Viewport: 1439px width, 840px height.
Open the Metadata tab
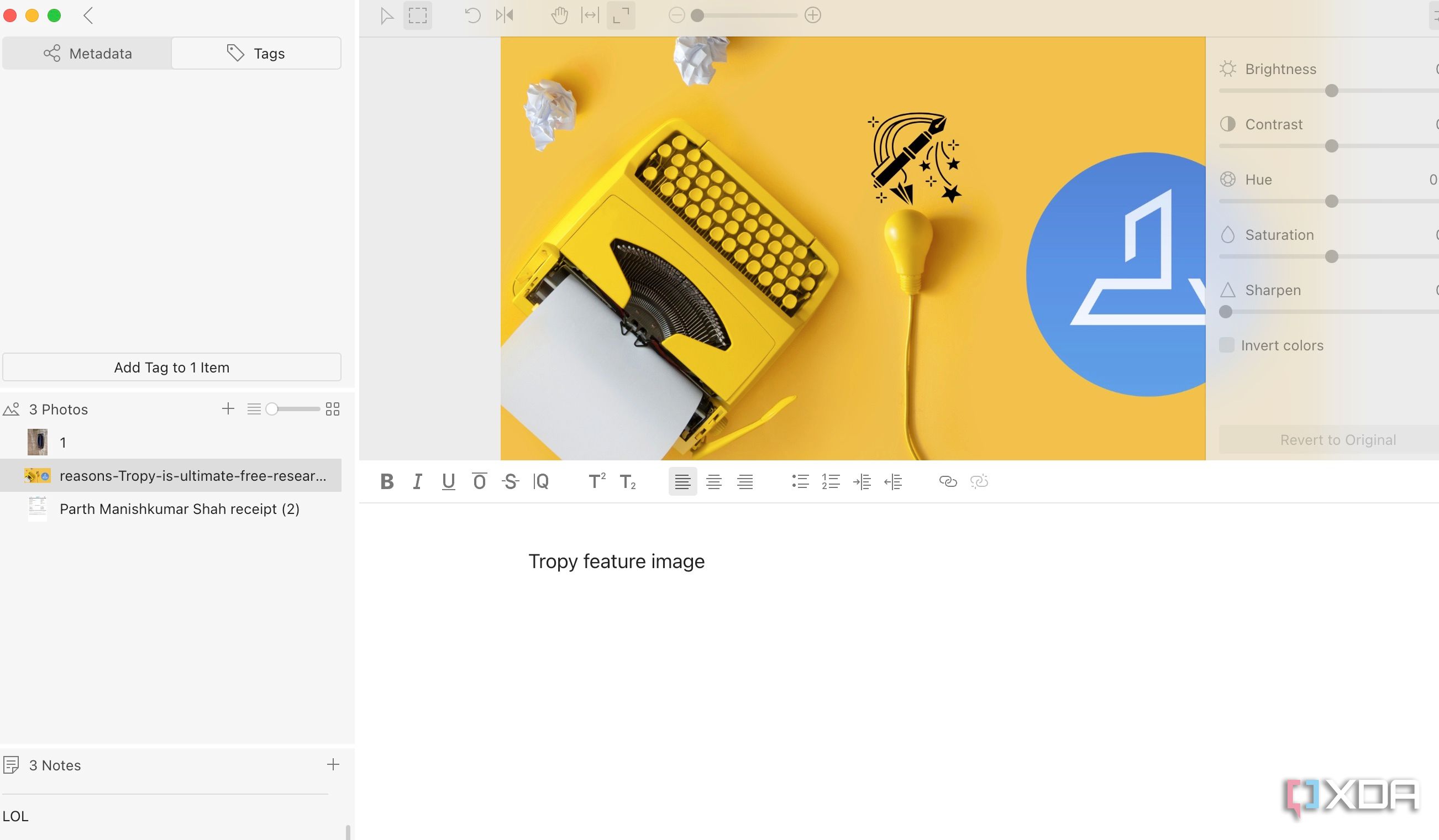(87, 53)
